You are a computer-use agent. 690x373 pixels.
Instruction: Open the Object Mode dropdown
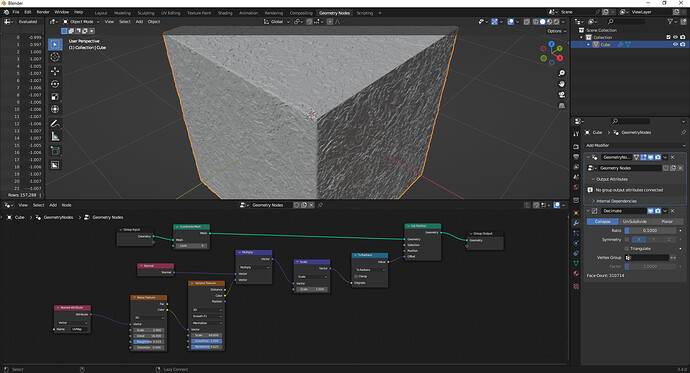click(81, 22)
